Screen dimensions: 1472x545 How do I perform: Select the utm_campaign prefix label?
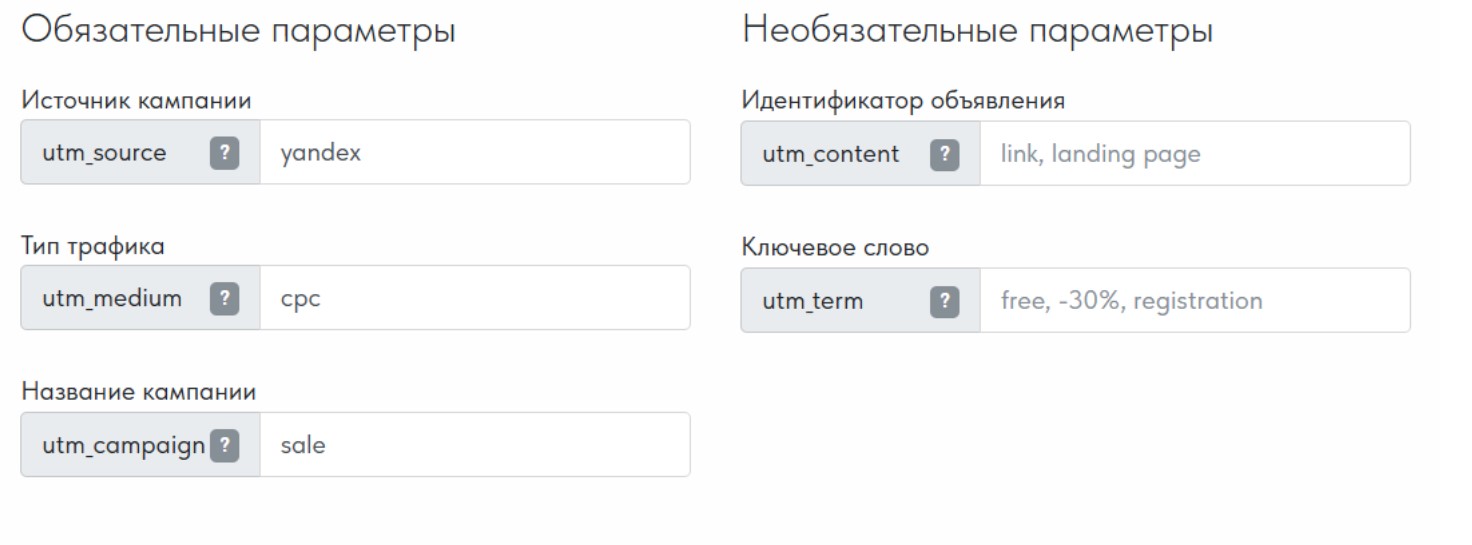coord(123,445)
